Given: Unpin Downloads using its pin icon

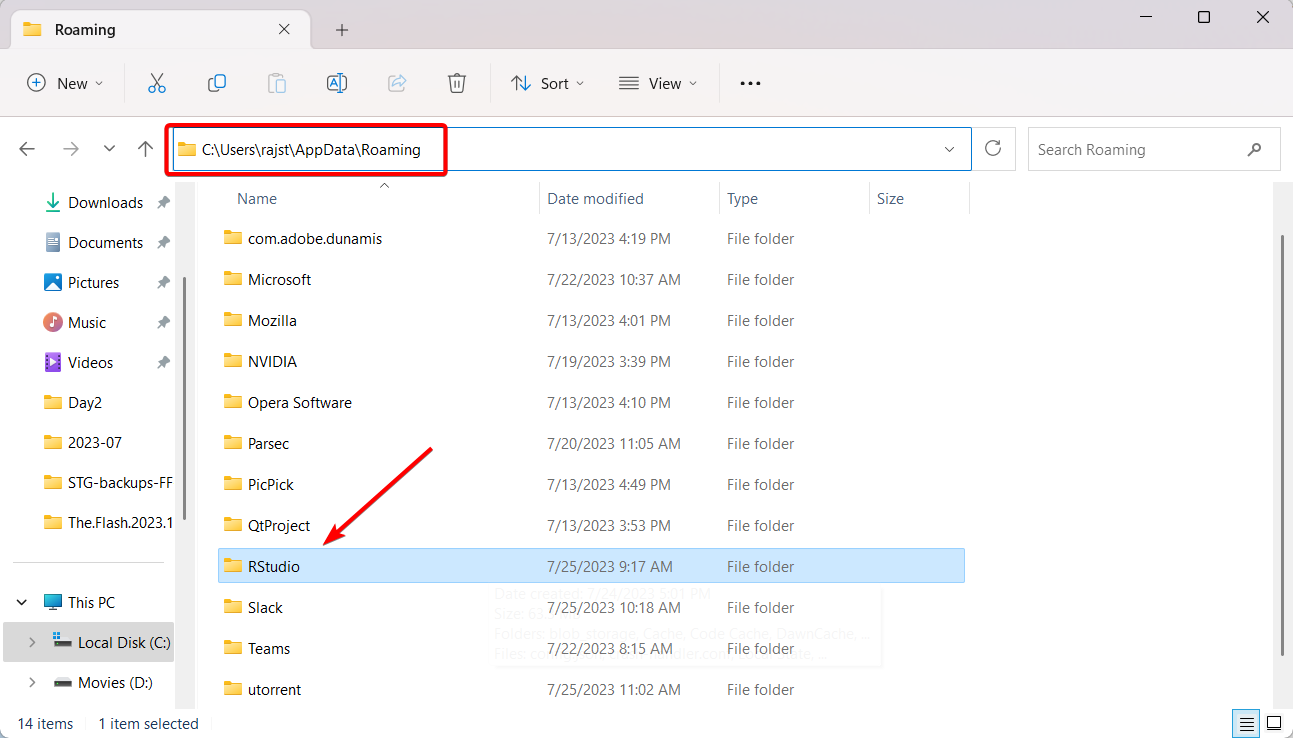Looking at the screenshot, I should (x=163, y=203).
